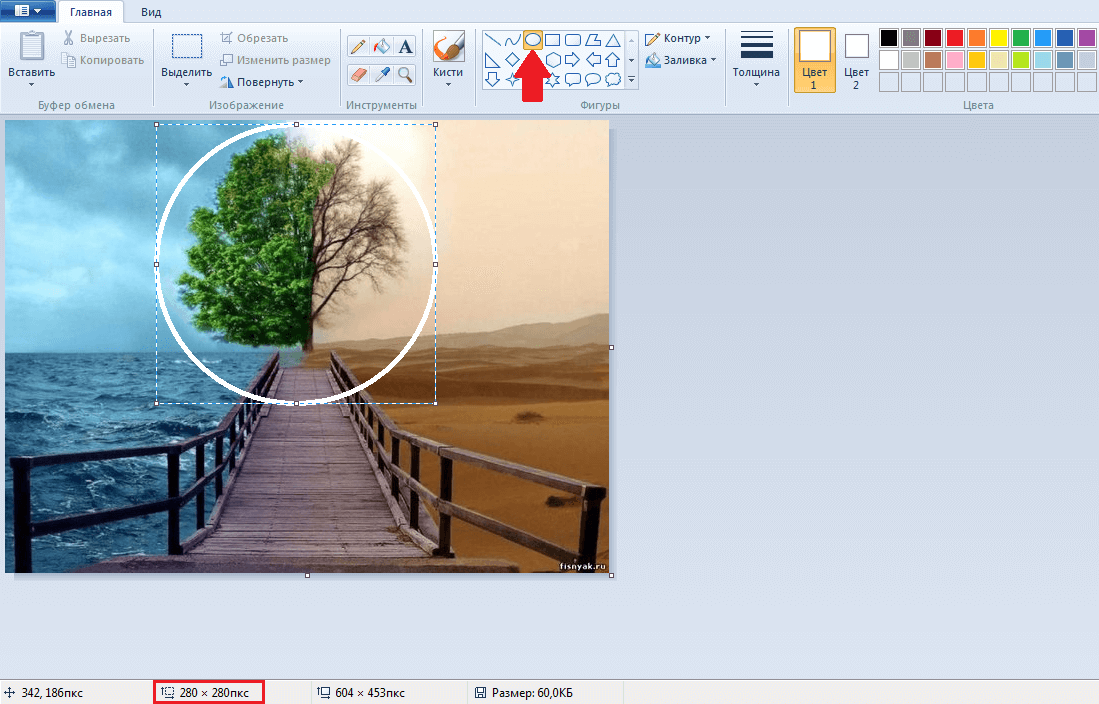Toggle Цвет 1 as active color
Image resolution: width=1099 pixels, height=704 pixels.
click(x=814, y=60)
